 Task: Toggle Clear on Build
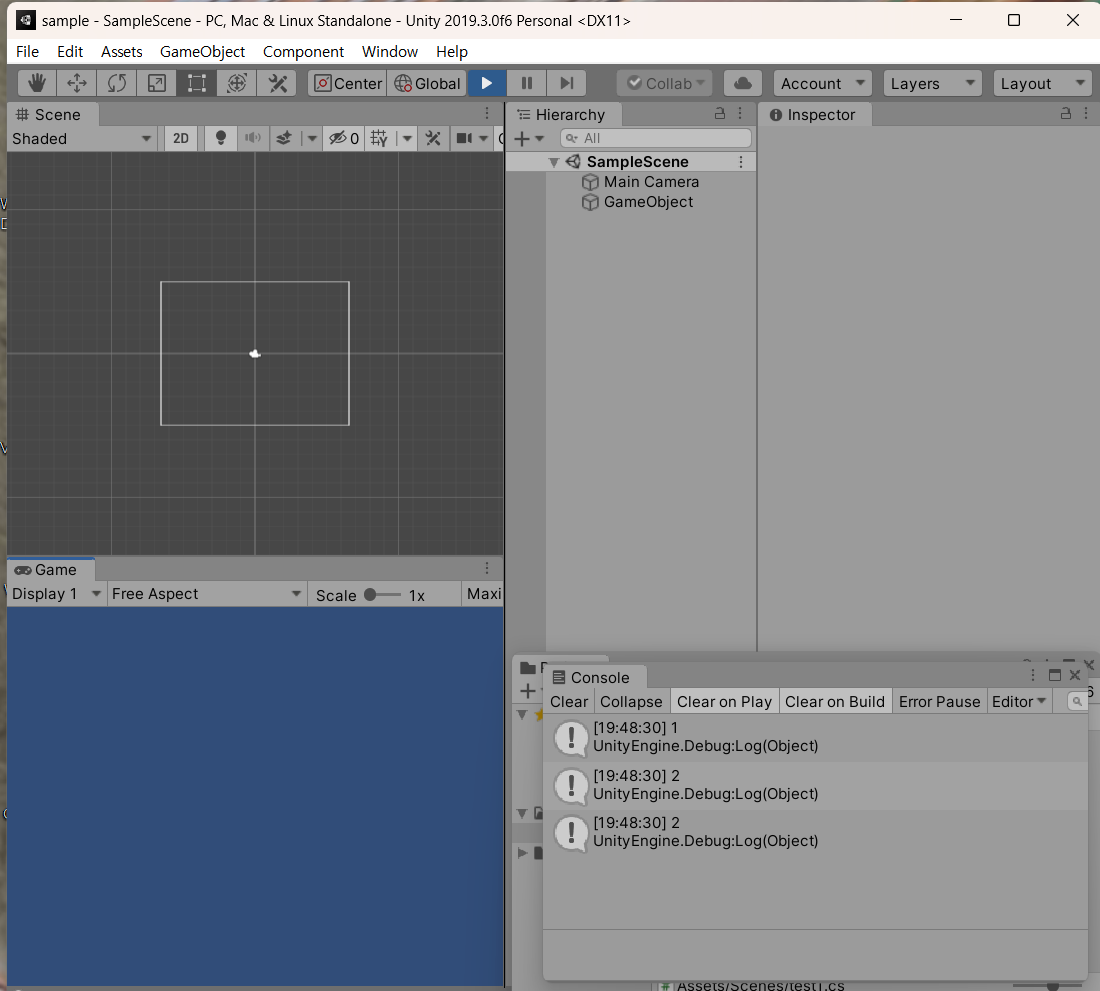pyautogui.click(x=835, y=701)
